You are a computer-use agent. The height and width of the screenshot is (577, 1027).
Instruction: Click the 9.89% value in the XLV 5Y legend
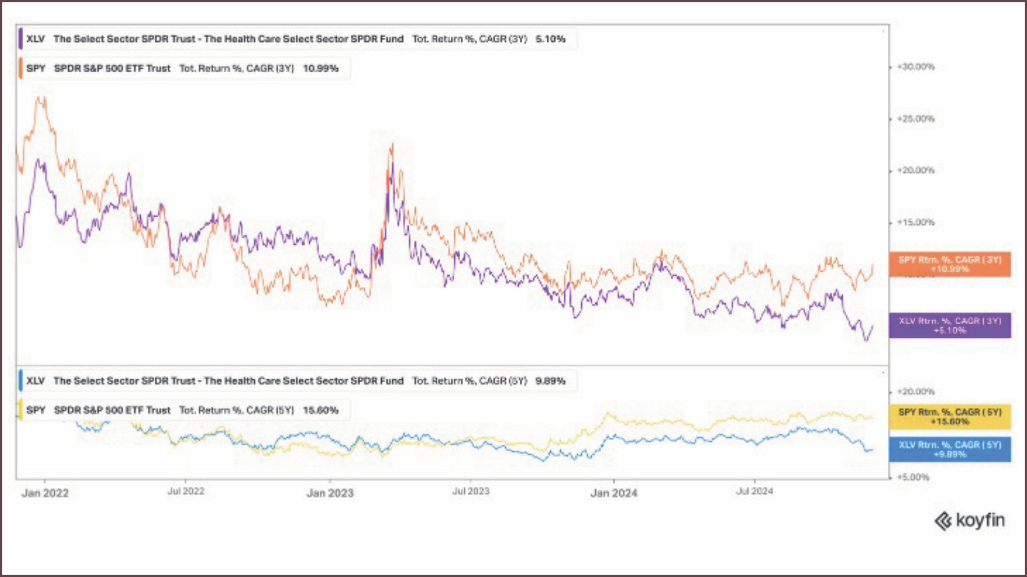(550, 381)
